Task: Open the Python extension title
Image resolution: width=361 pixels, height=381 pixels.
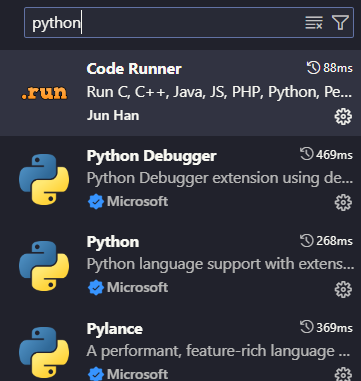Action: [x=113, y=242]
